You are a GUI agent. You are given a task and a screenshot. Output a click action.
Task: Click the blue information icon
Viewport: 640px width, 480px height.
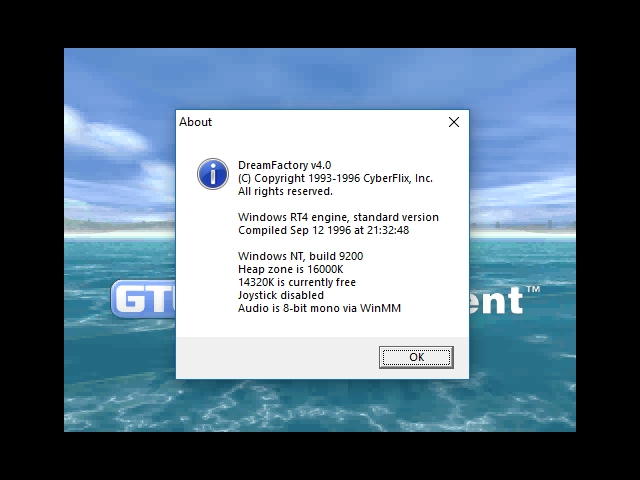pyautogui.click(x=213, y=174)
